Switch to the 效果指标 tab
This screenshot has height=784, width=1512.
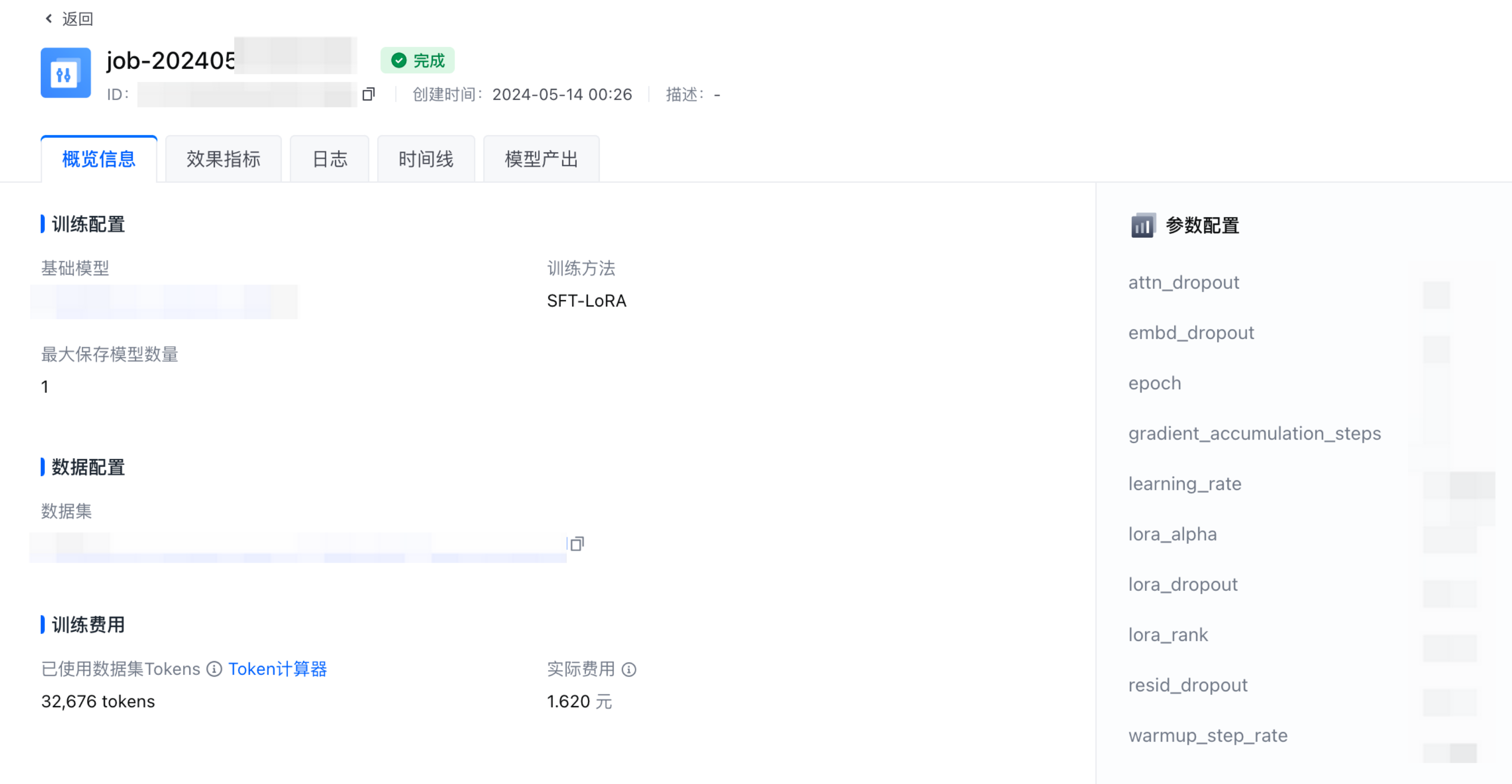(x=223, y=159)
